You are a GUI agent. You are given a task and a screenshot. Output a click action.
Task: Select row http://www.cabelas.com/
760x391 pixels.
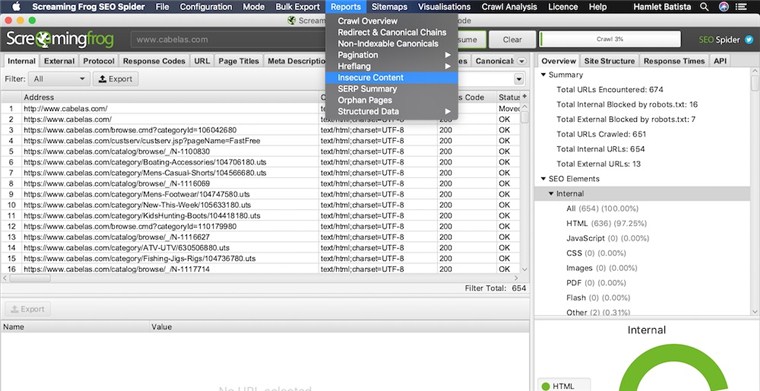pos(170,109)
